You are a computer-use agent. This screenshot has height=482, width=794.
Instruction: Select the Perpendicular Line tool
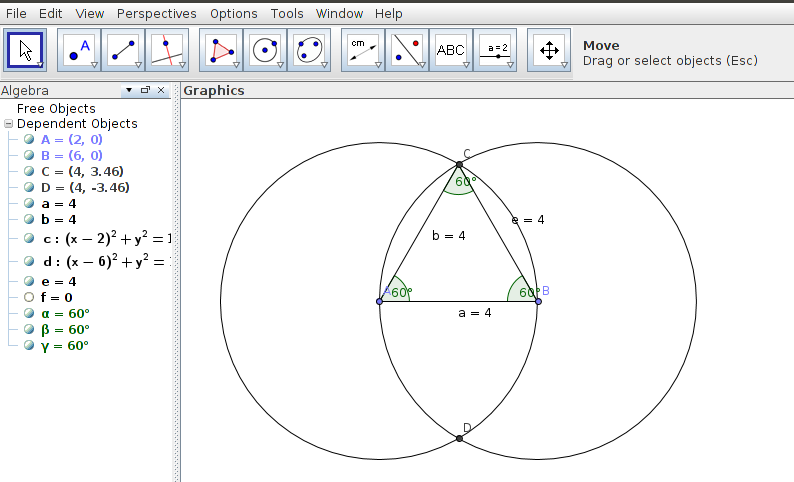pos(167,50)
